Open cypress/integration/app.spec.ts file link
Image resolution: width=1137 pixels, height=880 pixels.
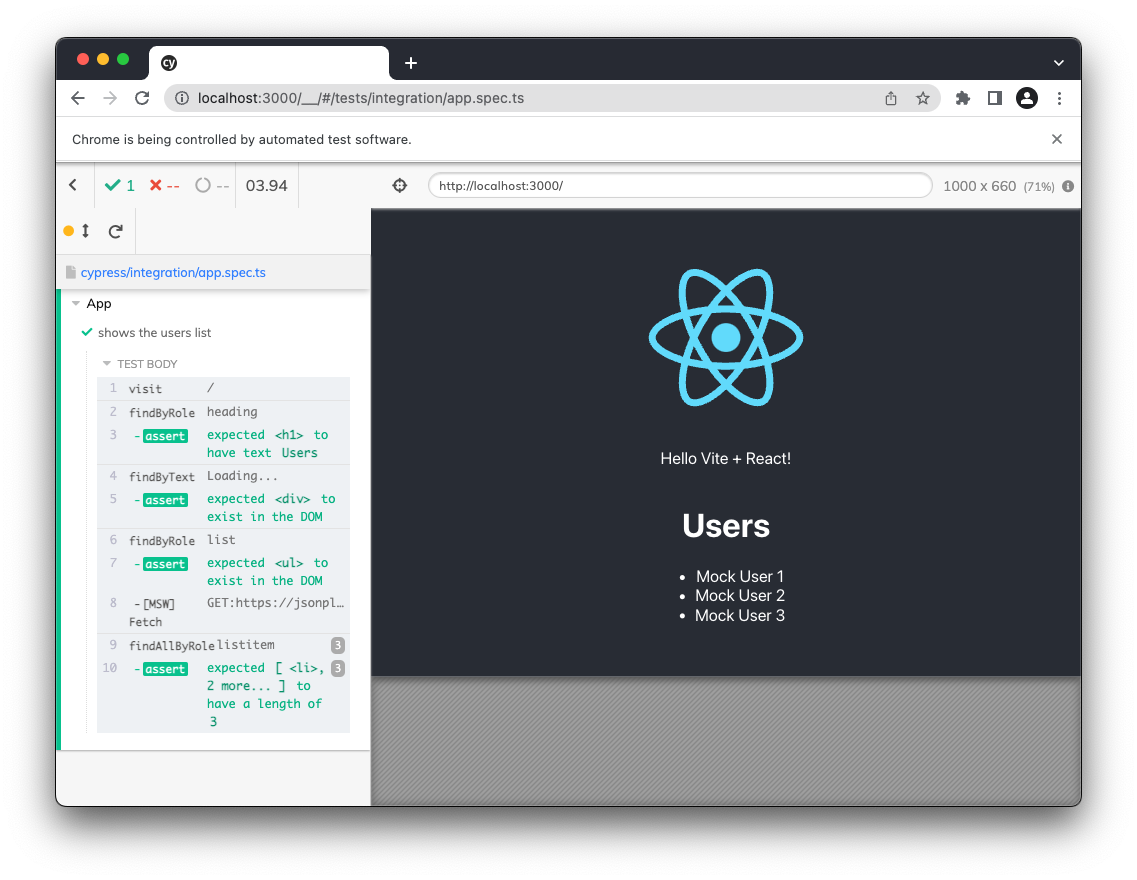(173, 273)
